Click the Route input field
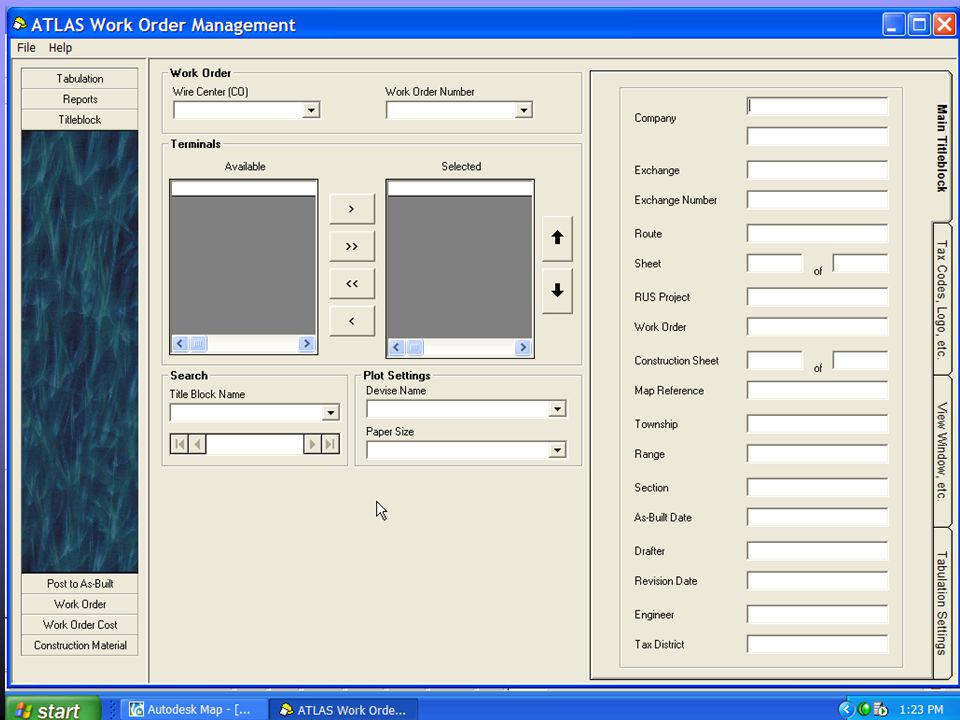960x720 pixels. [817, 233]
